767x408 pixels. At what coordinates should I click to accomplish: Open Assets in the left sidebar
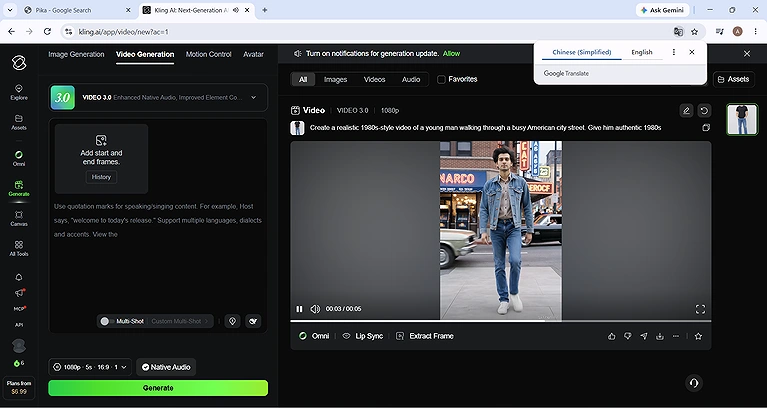click(x=19, y=122)
